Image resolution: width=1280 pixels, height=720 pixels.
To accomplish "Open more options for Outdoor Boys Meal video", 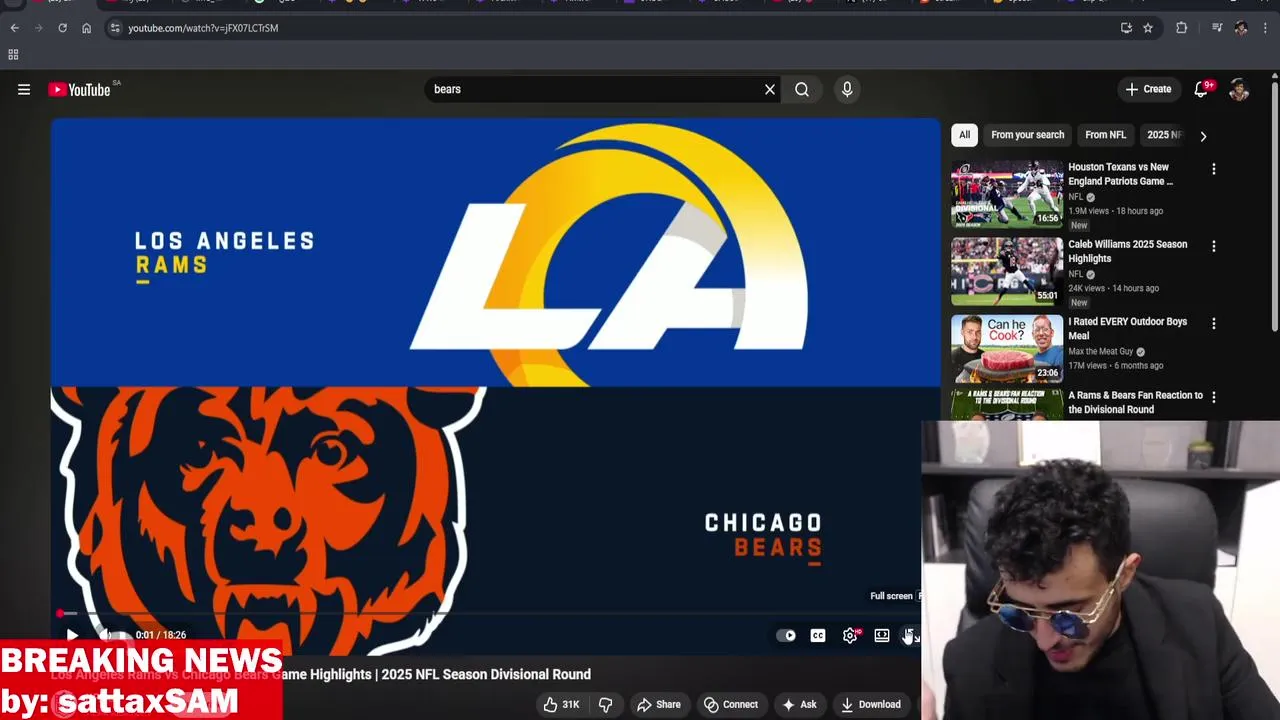I will click(x=1214, y=323).
